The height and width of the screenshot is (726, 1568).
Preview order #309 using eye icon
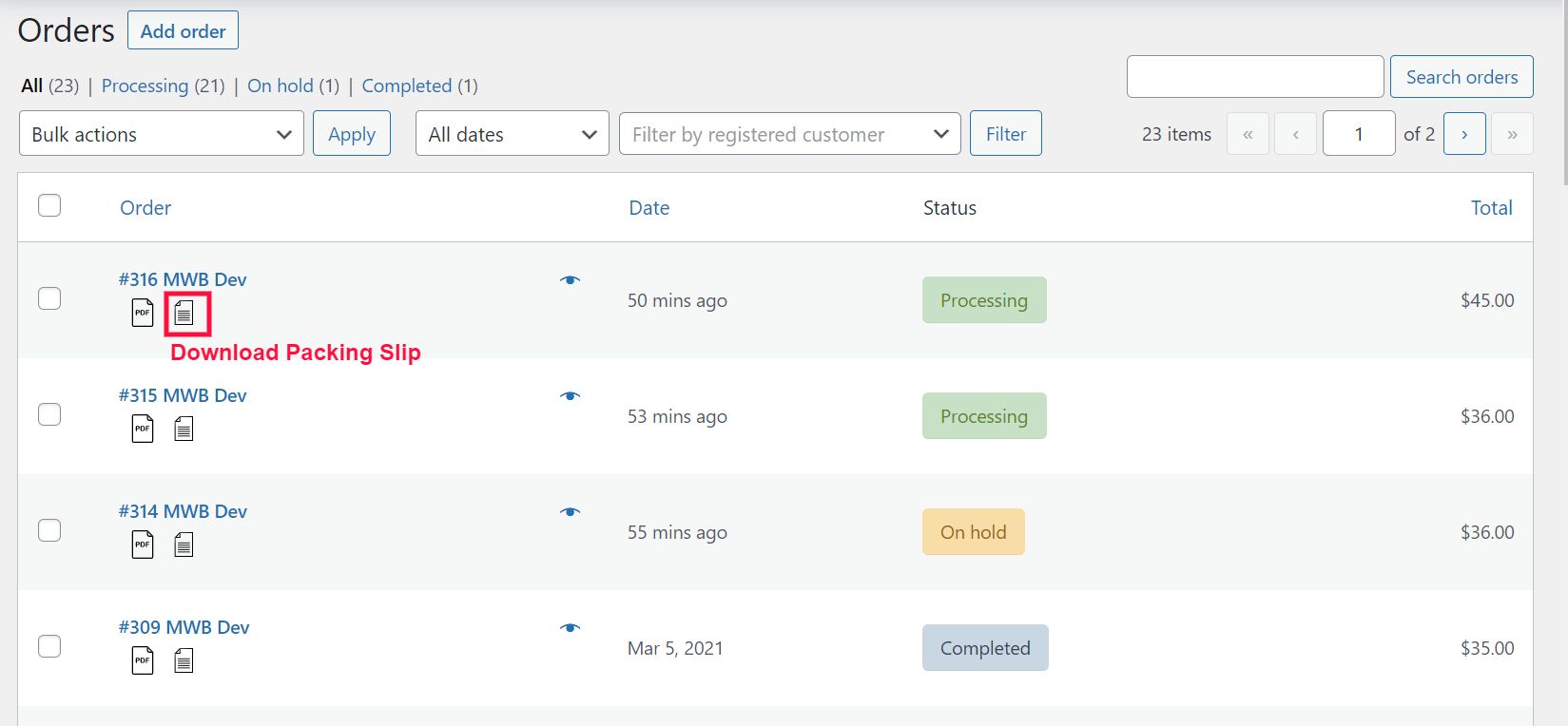point(570,628)
